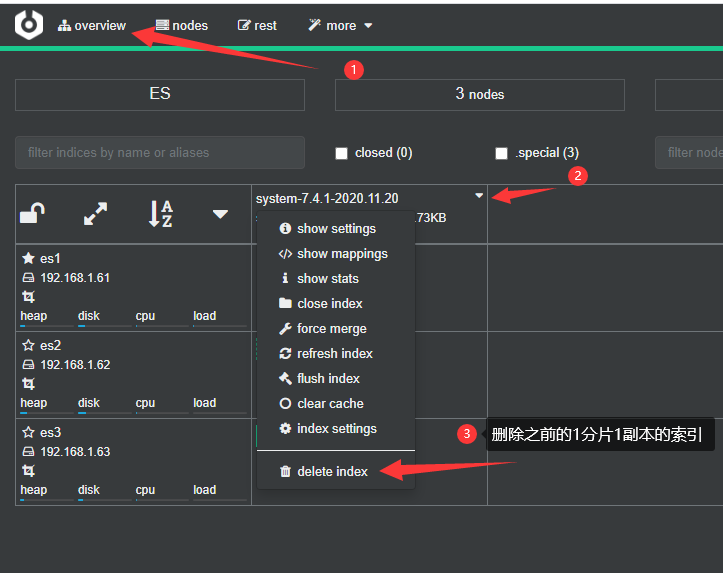Expand the more dropdown menu
This screenshot has height=573, width=723.
[x=340, y=26]
